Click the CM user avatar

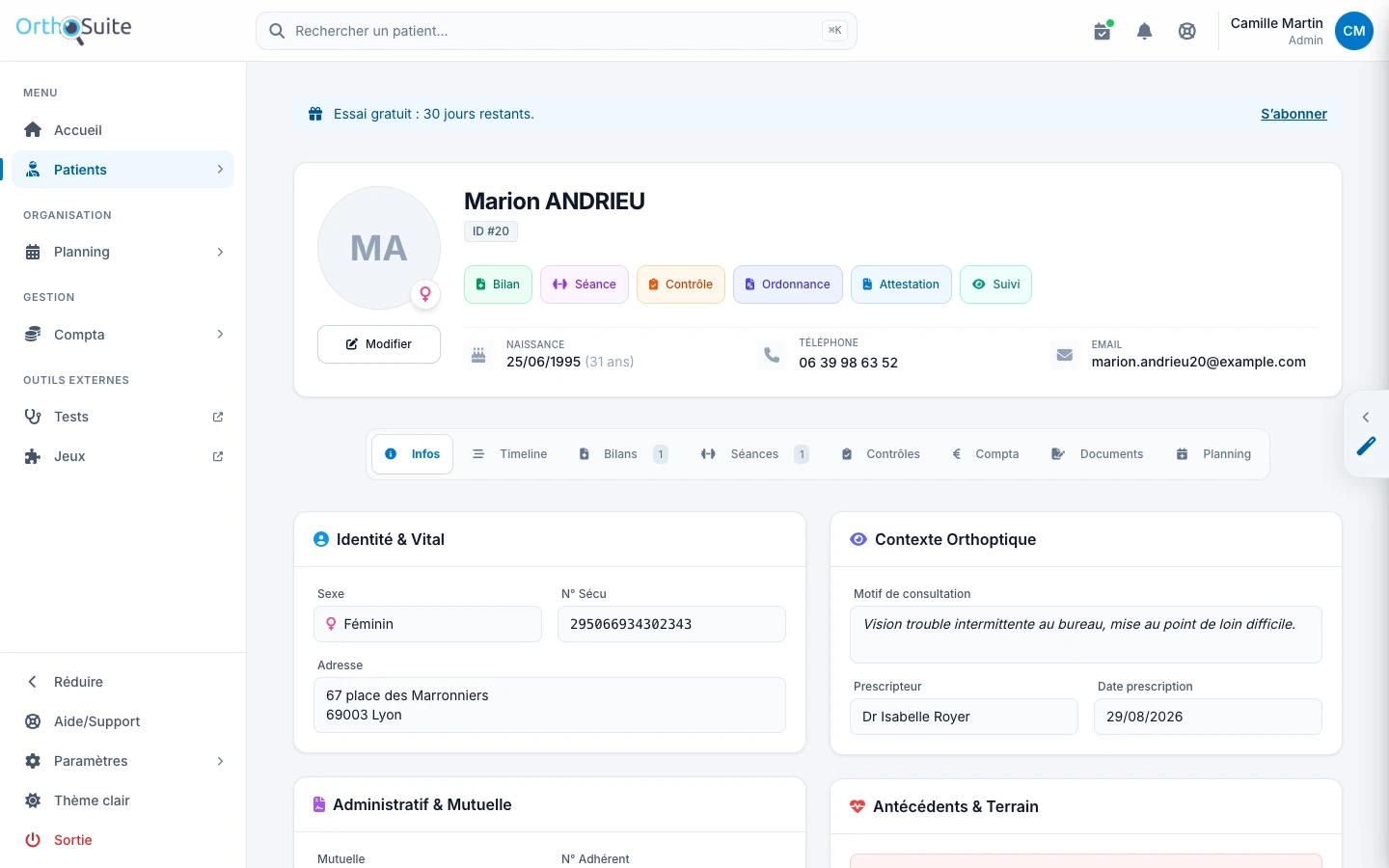click(x=1354, y=31)
